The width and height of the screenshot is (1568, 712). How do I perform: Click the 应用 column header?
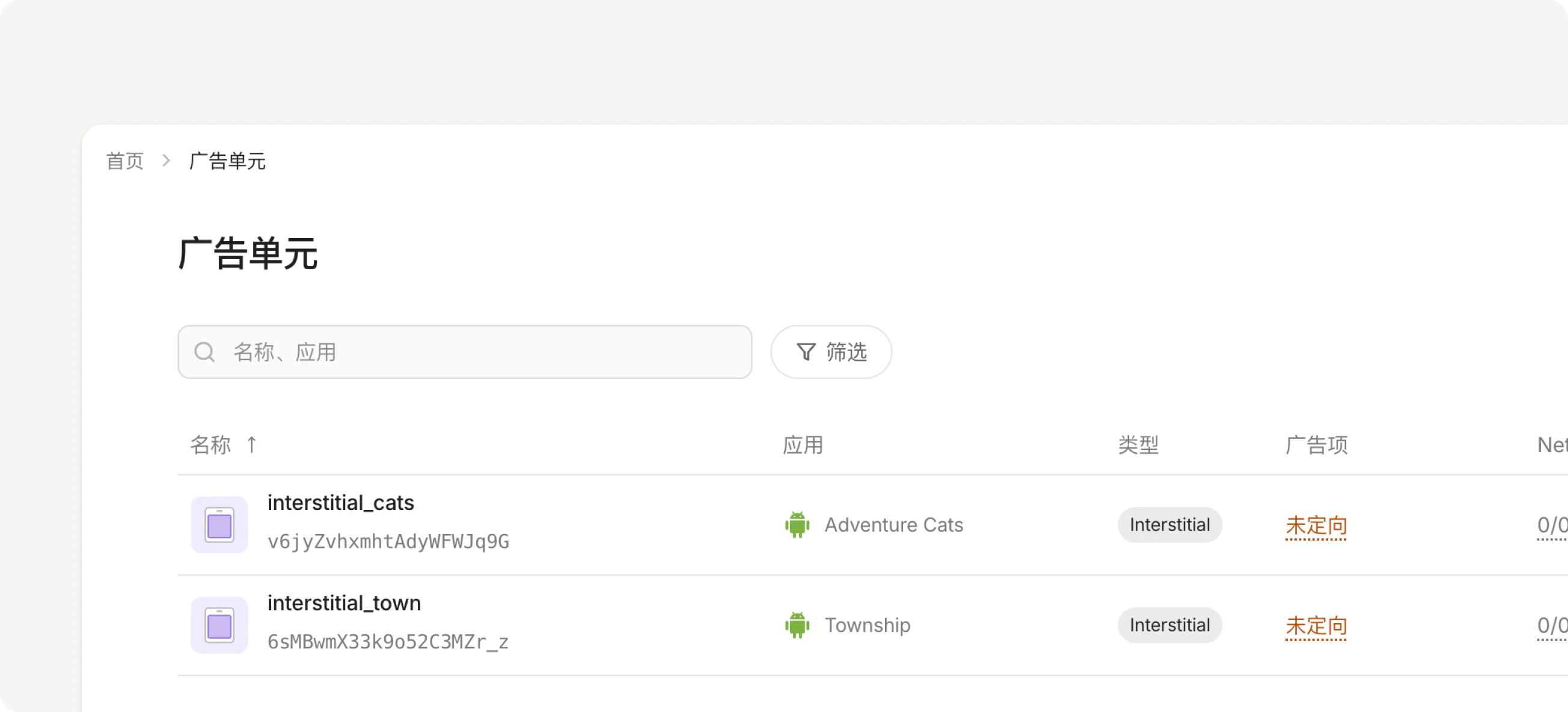click(802, 445)
